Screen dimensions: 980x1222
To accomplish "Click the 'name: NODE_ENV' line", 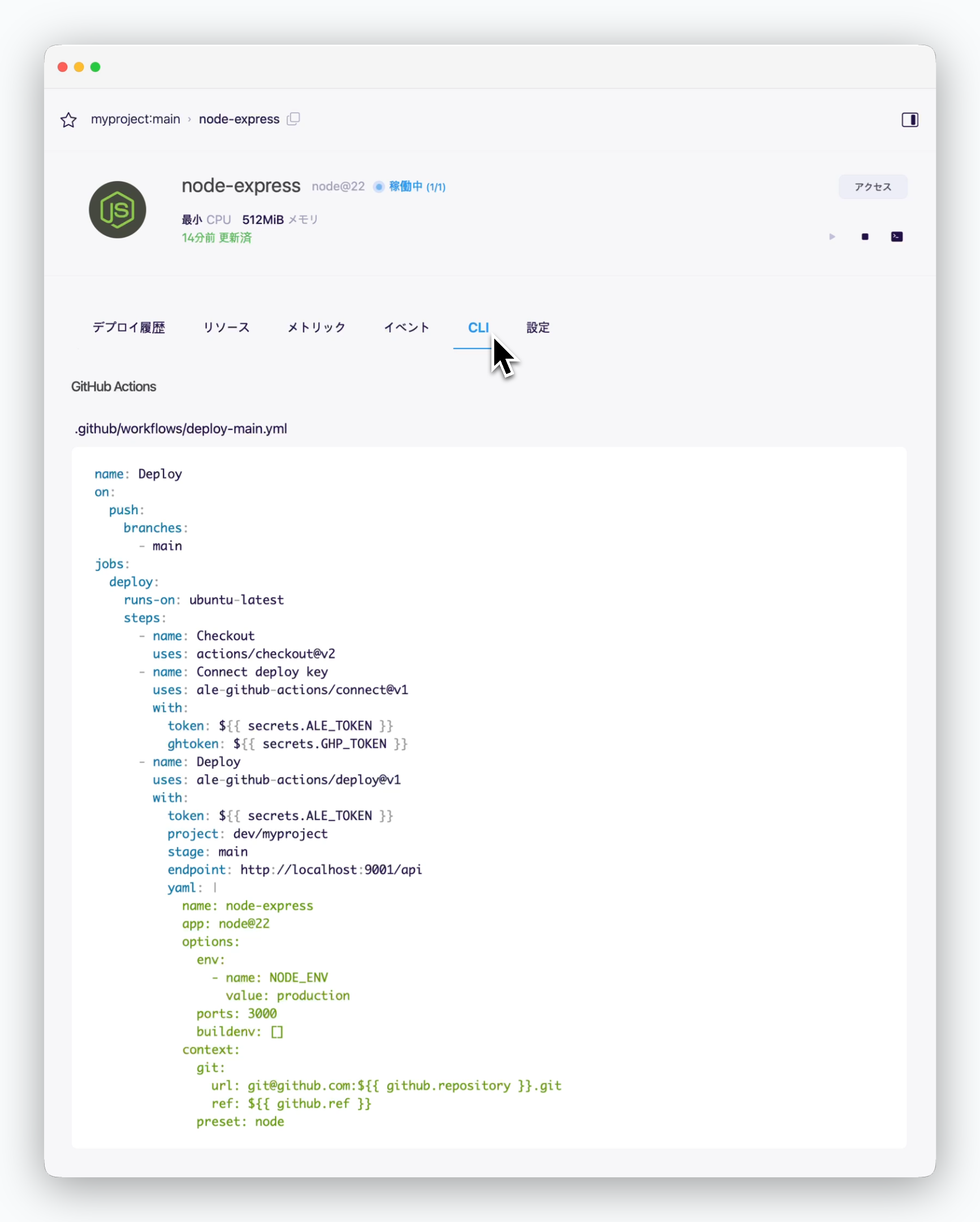I will (x=270, y=978).
